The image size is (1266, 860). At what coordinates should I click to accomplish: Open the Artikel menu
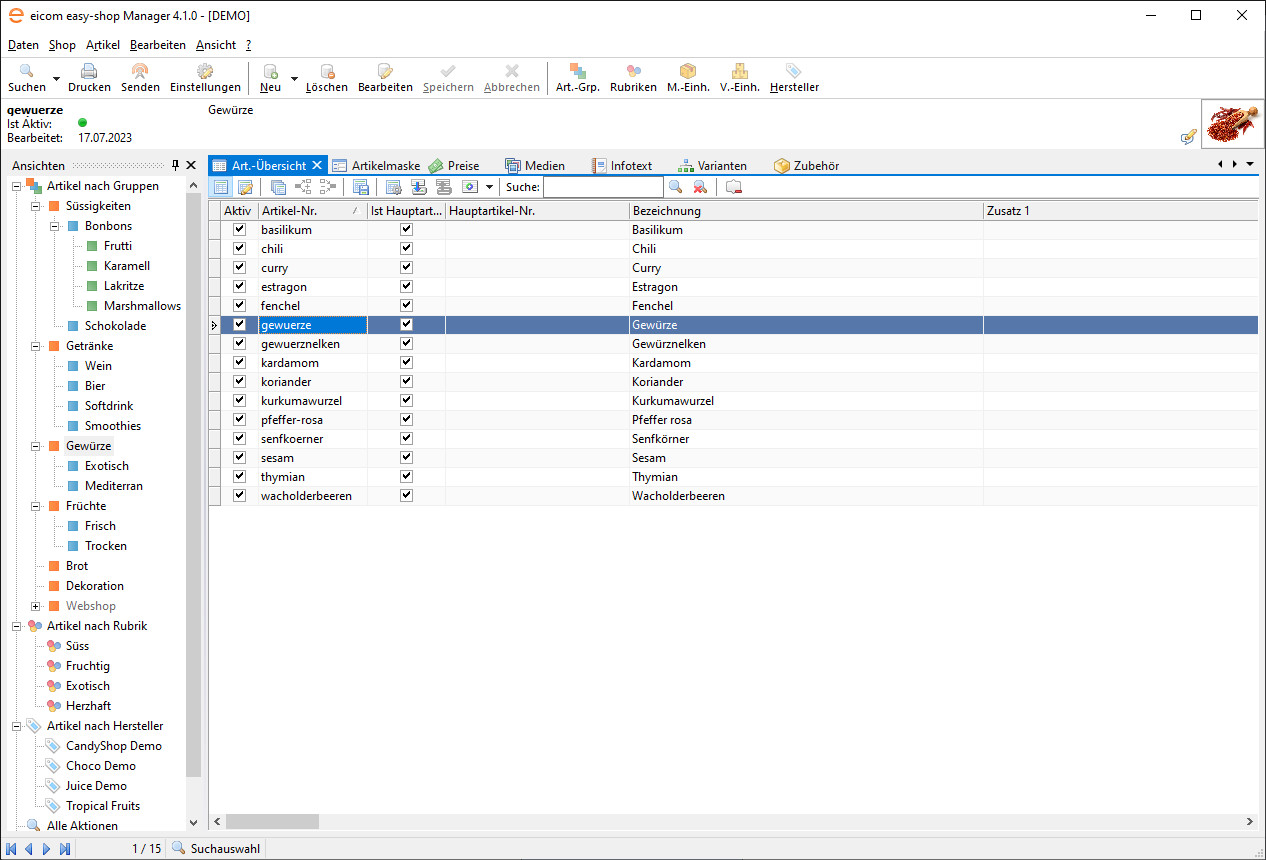pyautogui.click(x=102, y=45)
